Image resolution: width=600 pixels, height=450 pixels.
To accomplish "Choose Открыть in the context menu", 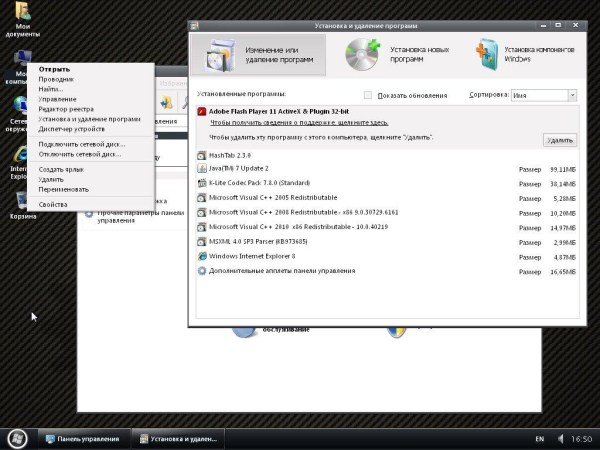I will click(54, 69).
